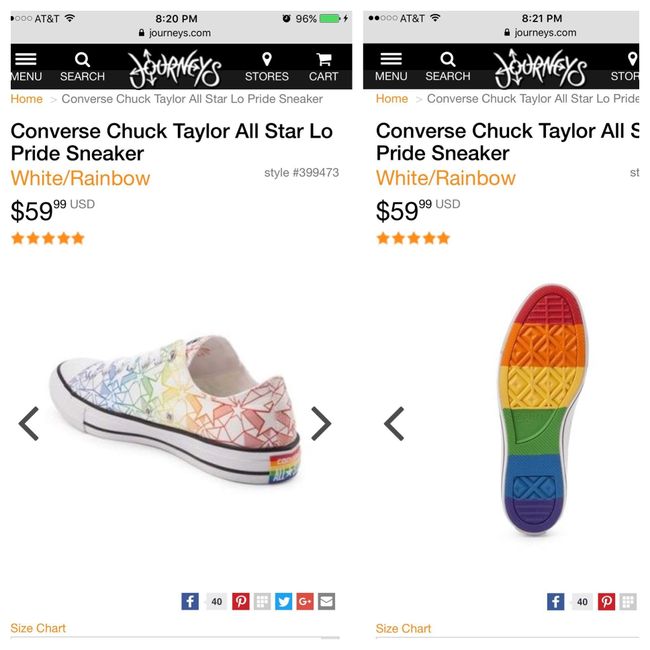Viewport: 650px width, 650px height.
Task: Click the Google Plus share icon
Action: [305, 601]
